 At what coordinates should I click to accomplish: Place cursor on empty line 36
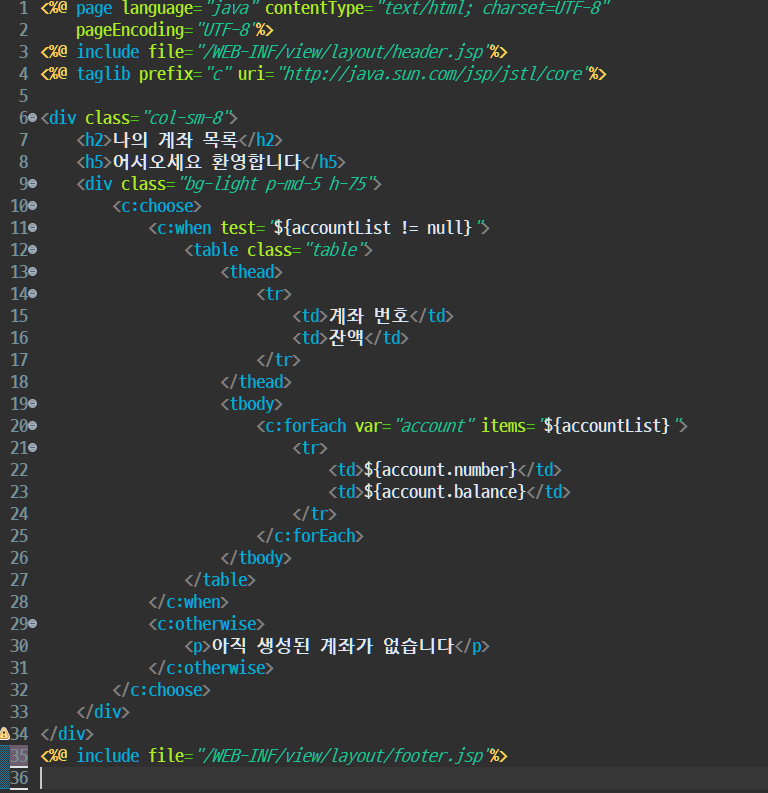click(403, 778)
